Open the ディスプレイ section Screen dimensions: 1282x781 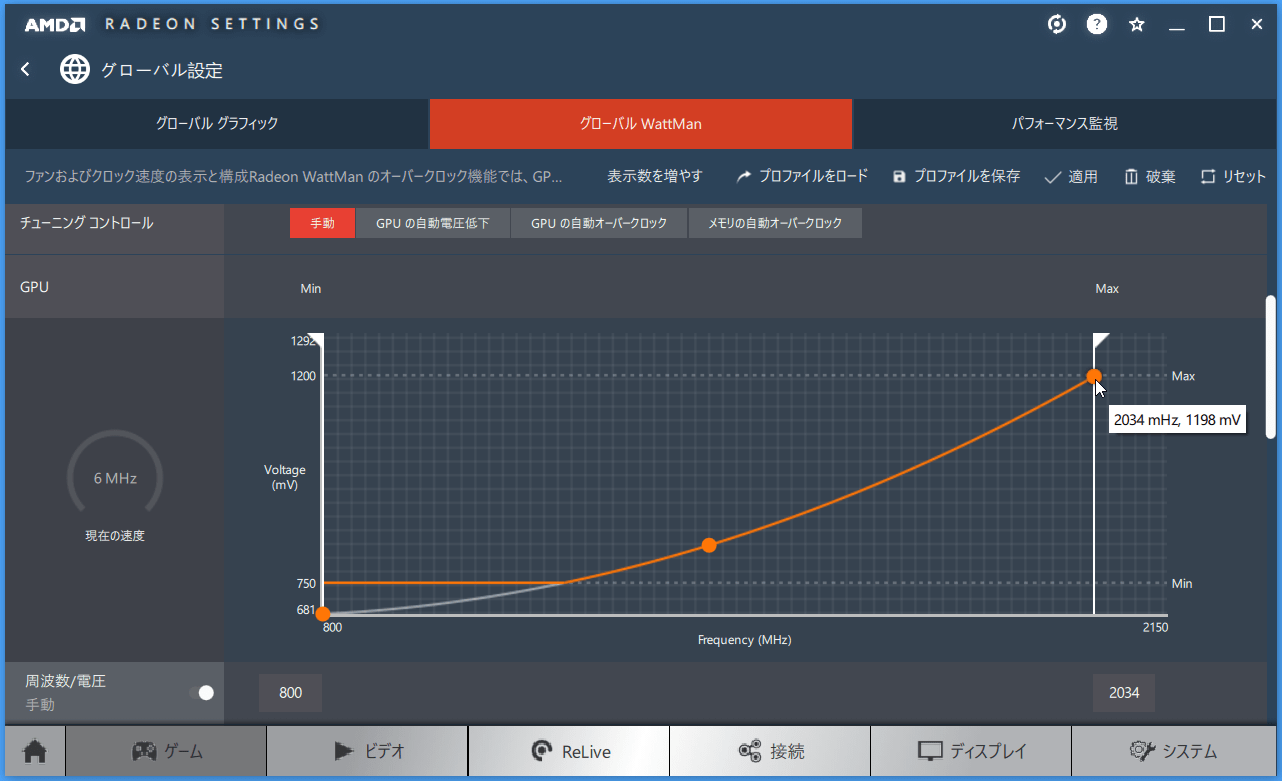point(971,751)
